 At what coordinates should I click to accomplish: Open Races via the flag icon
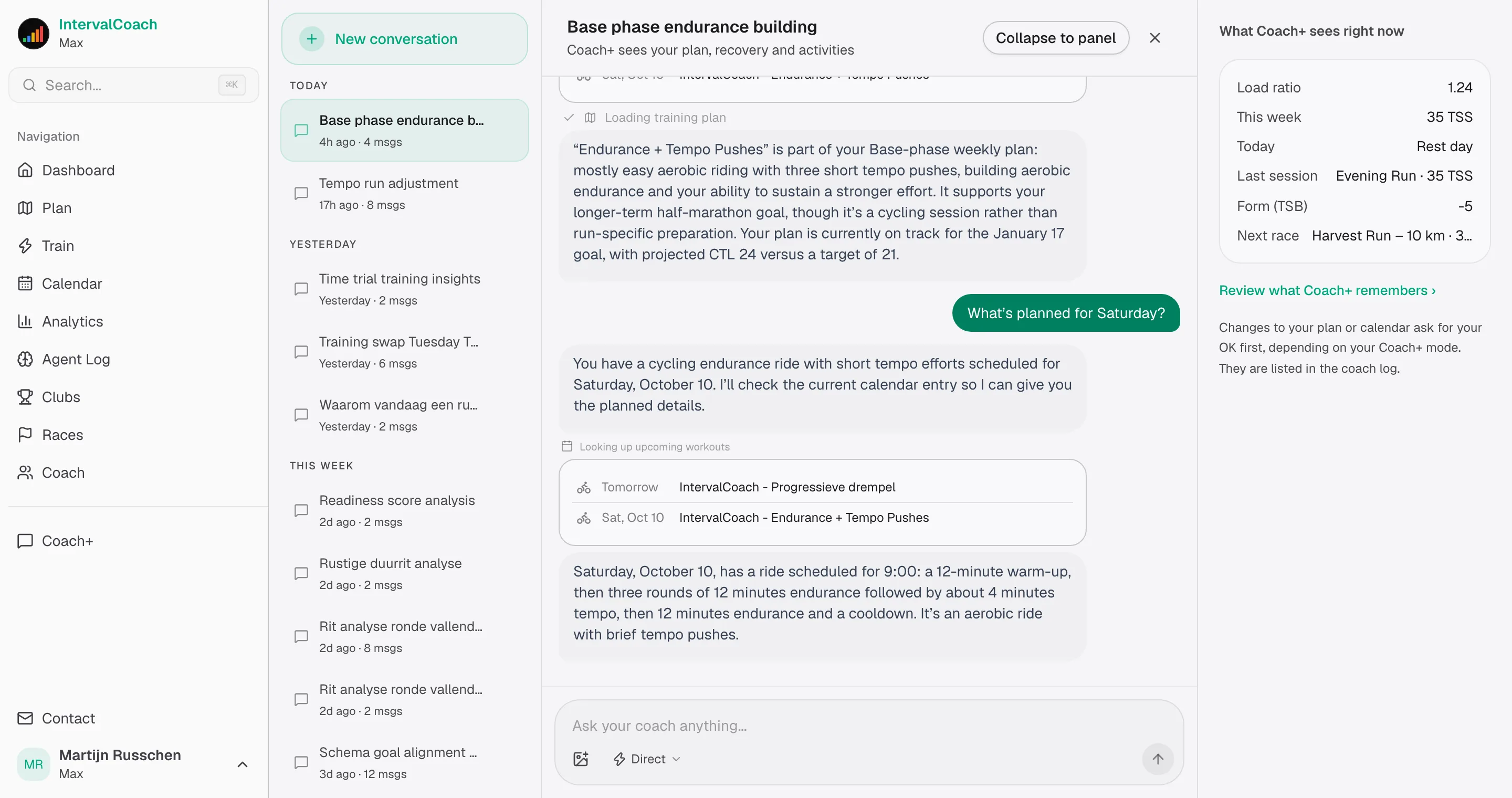click(25, 435)
